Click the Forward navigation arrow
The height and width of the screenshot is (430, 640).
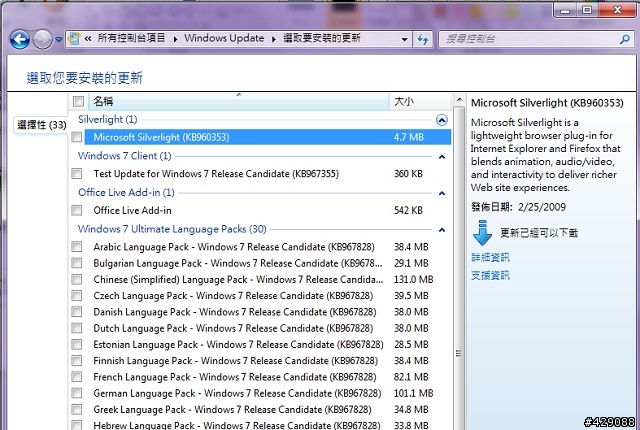click(42, 40)
